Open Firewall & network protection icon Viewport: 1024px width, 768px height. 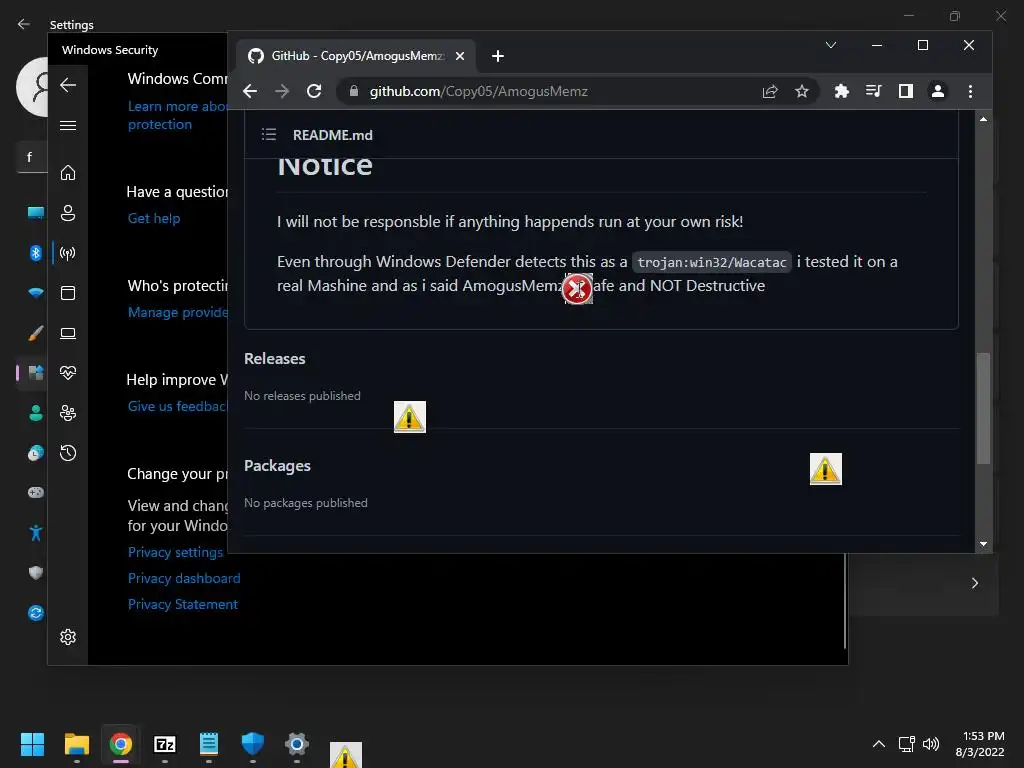click(68, 253)
